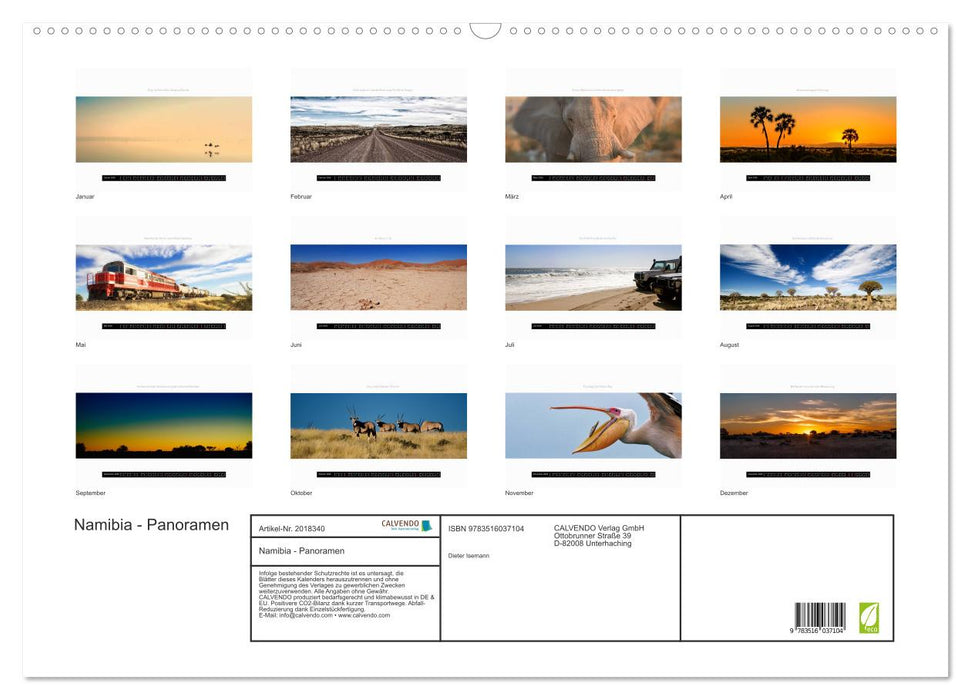Click the blue droplet in CALVENDO logo
This screenshot has width=971, height=700.
coord(426,524)
